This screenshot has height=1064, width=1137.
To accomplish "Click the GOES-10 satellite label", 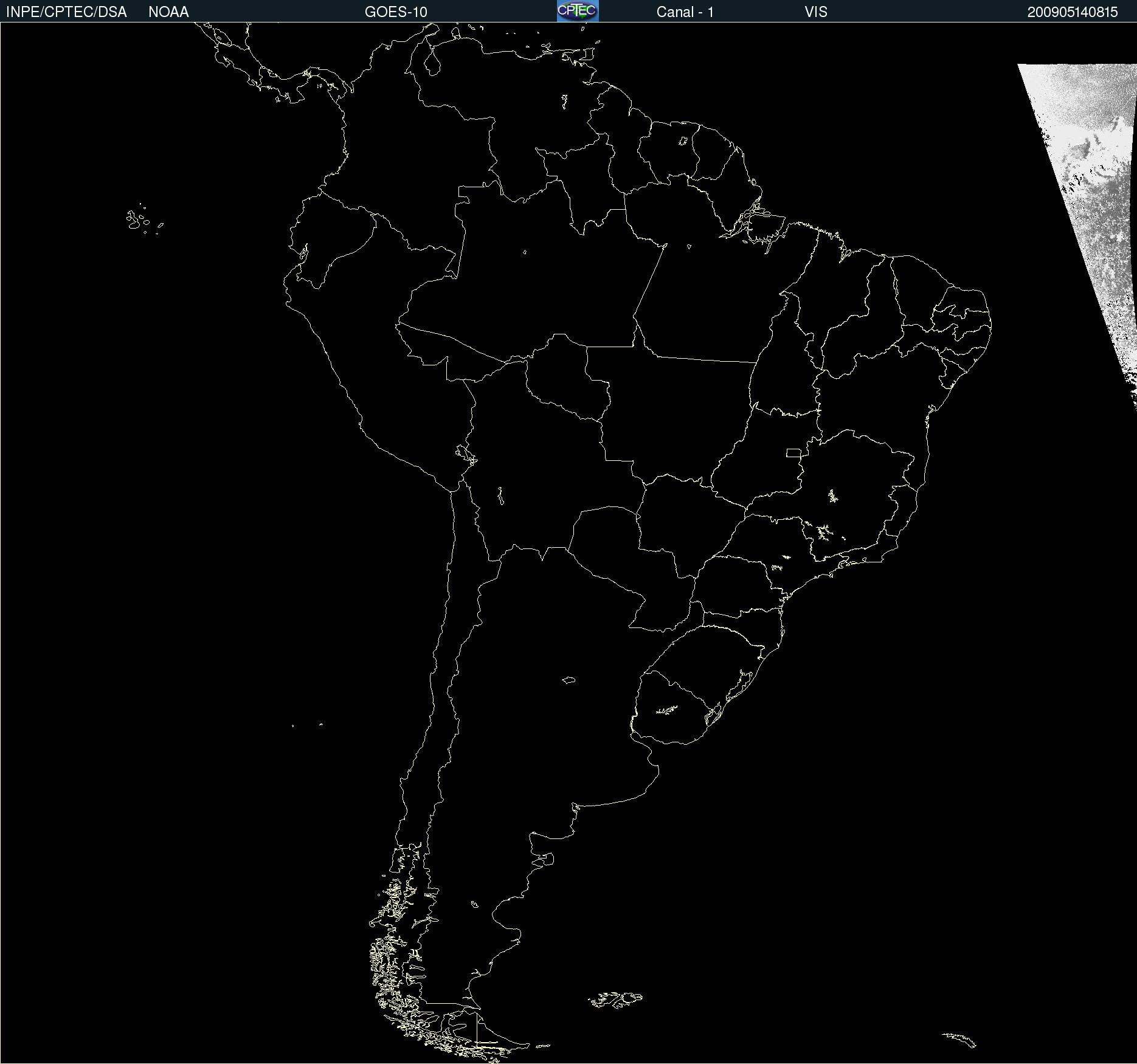I will pos(396,12).
